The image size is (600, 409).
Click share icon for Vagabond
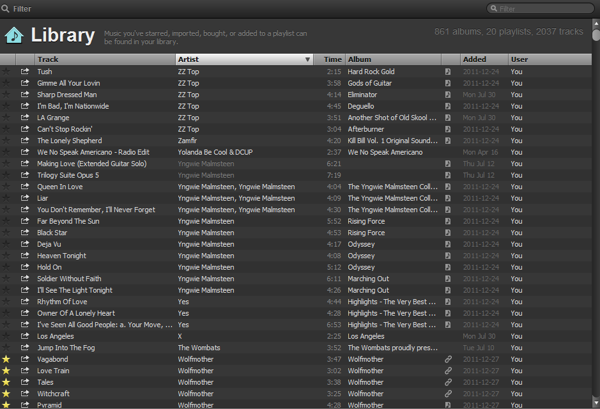[x=25, y=359]
